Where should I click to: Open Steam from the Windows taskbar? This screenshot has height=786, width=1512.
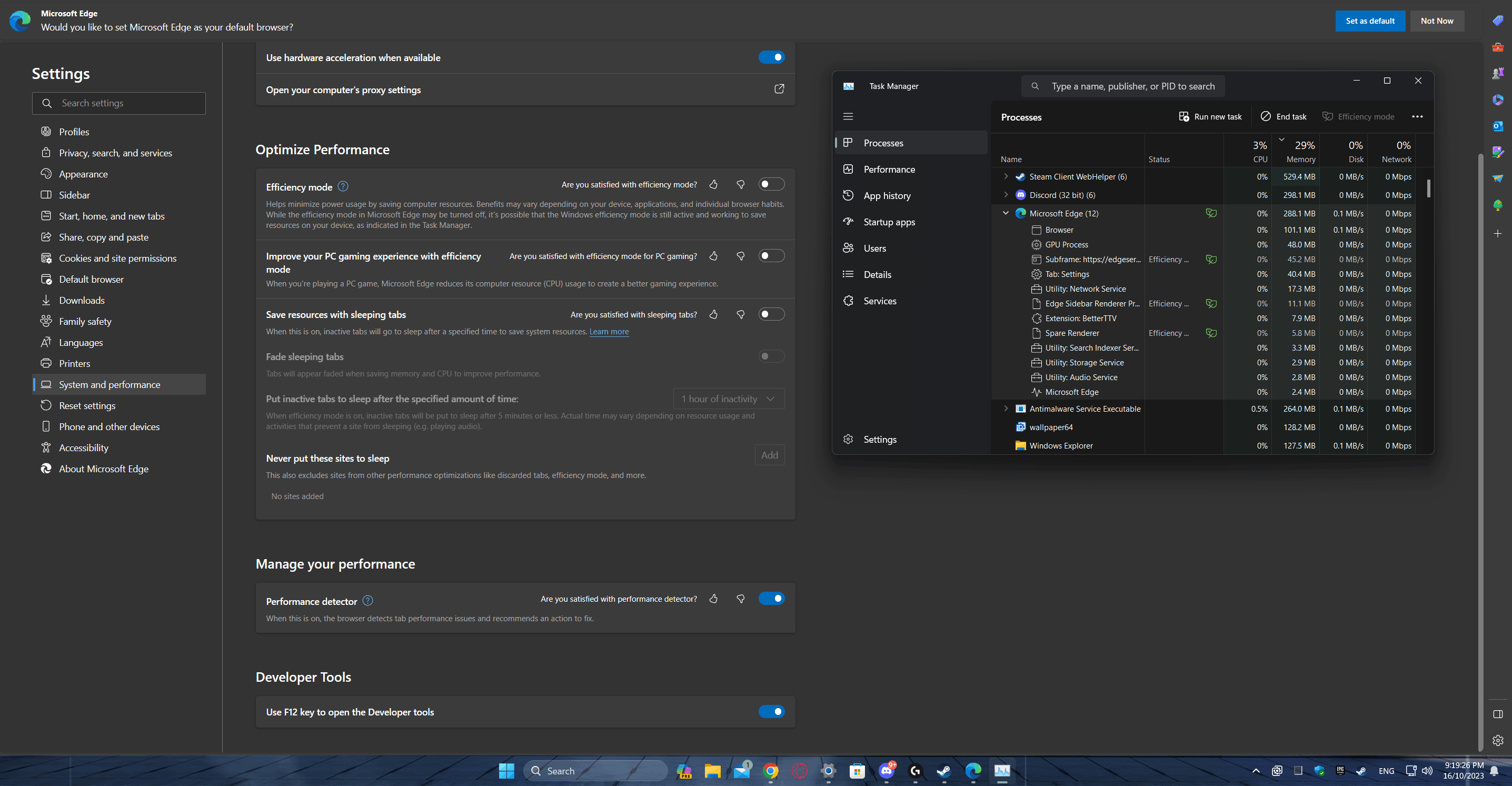(944, 771)
